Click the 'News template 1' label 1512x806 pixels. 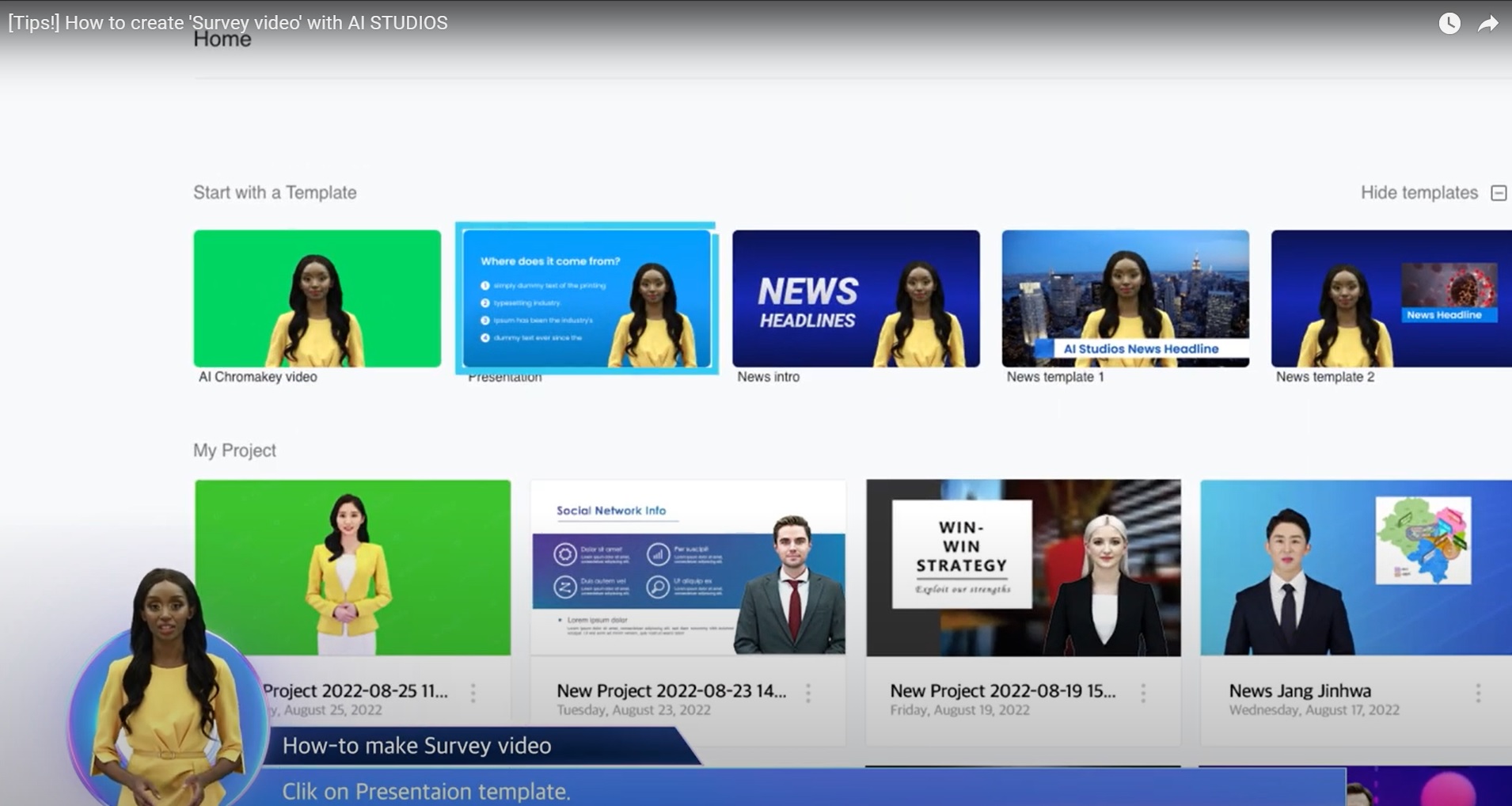coord(1055,377)
